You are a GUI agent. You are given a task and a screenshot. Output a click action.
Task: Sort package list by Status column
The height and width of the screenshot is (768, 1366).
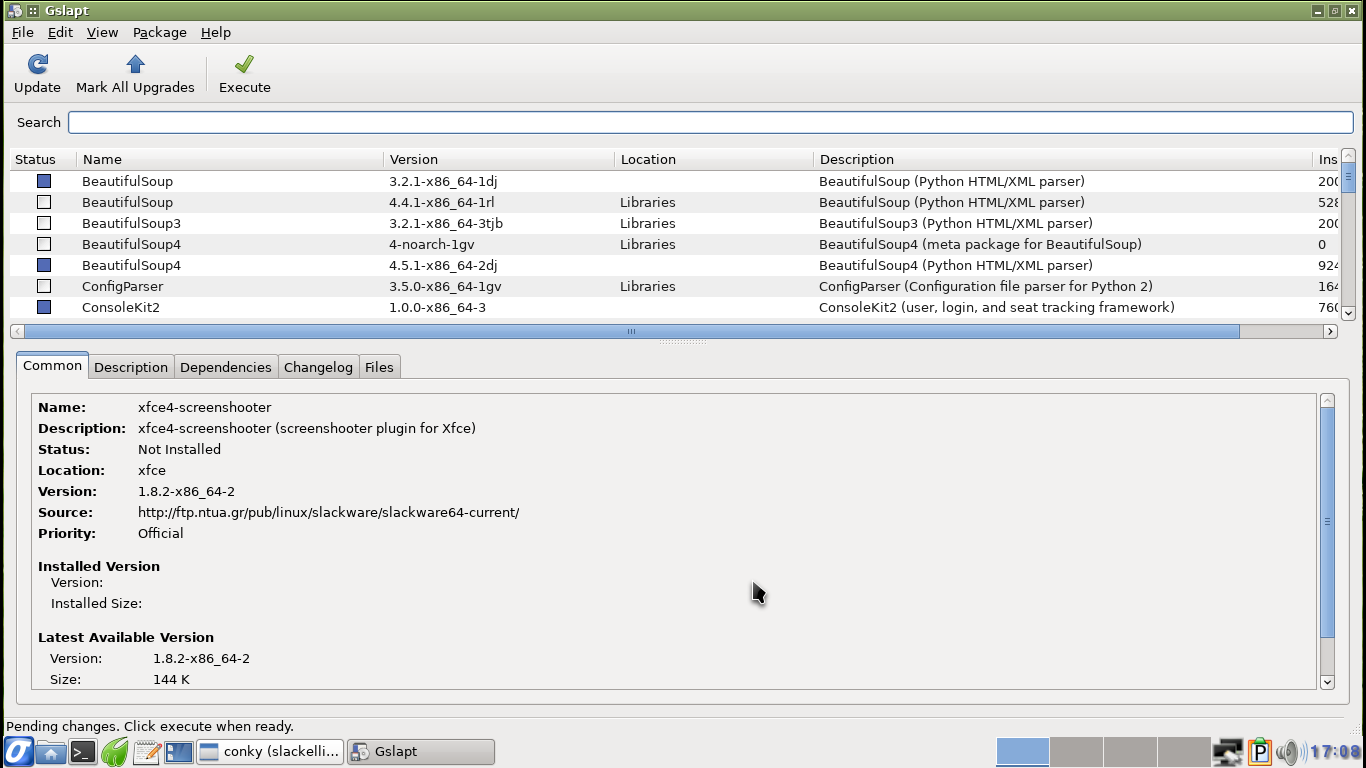coord(43,159)
